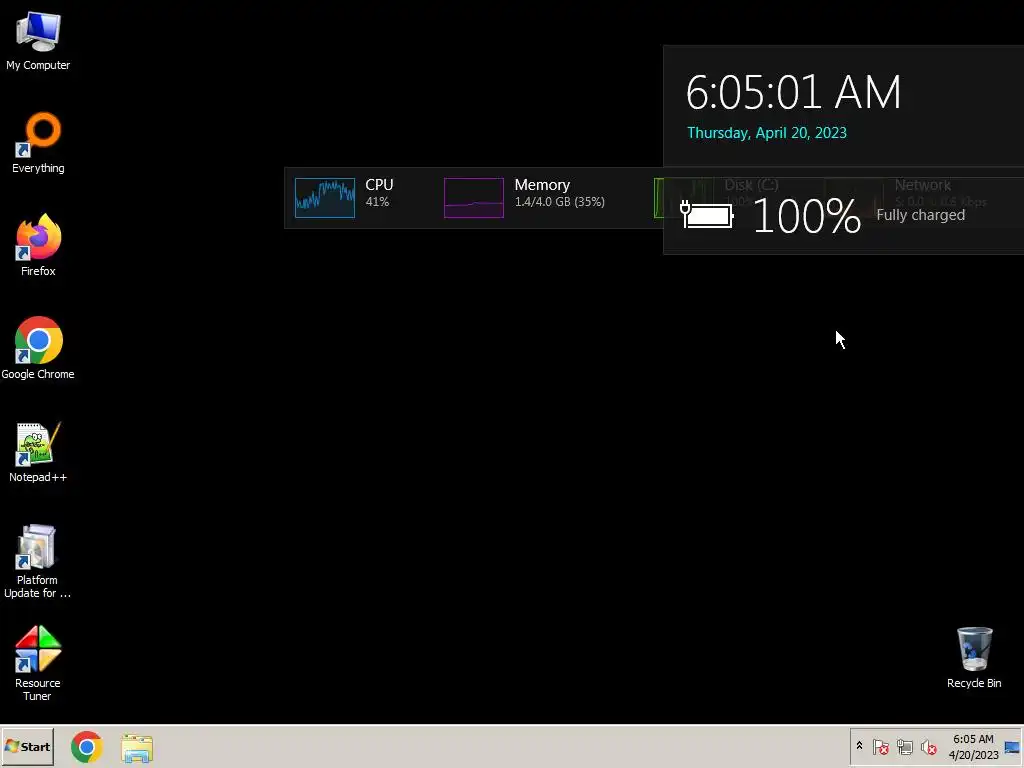This screenshot has width=1024, height=768.
Task: Open Platform Update for... shortcut
Action: point(38,562)
